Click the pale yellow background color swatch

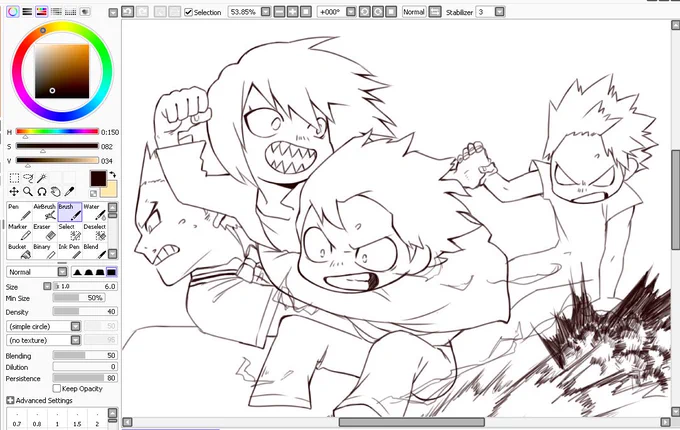[111, 190]
